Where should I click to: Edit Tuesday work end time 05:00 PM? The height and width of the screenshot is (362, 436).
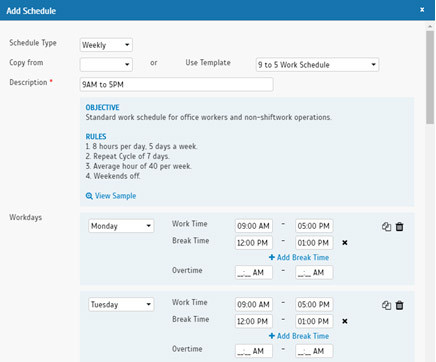[314, 304]
